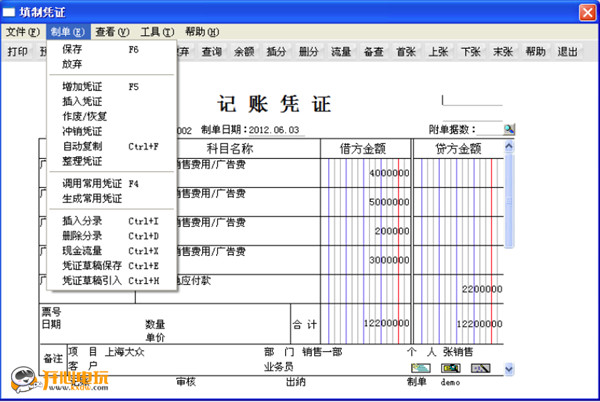This screenshot has width=600, height=402.
Task: Open the 工具(T) menu
Action: (x=157, y=32)
